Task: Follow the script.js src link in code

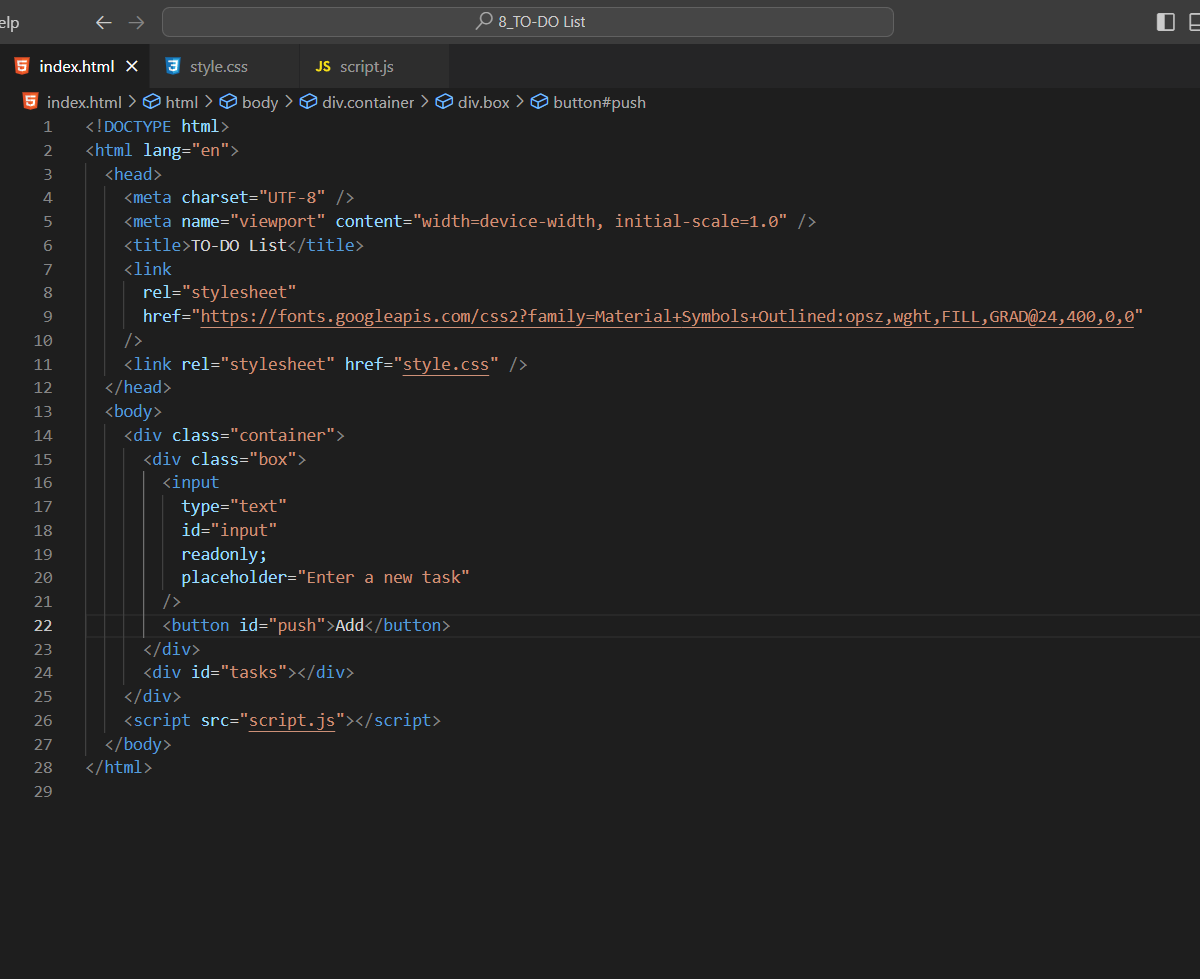Action: coord(292,720)
